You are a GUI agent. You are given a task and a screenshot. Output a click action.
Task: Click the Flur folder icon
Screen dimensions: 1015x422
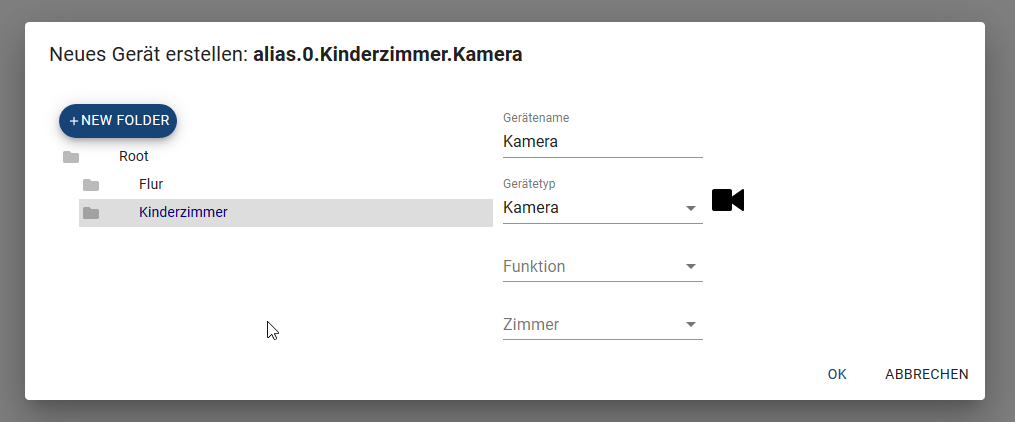[x=91, y=185]
